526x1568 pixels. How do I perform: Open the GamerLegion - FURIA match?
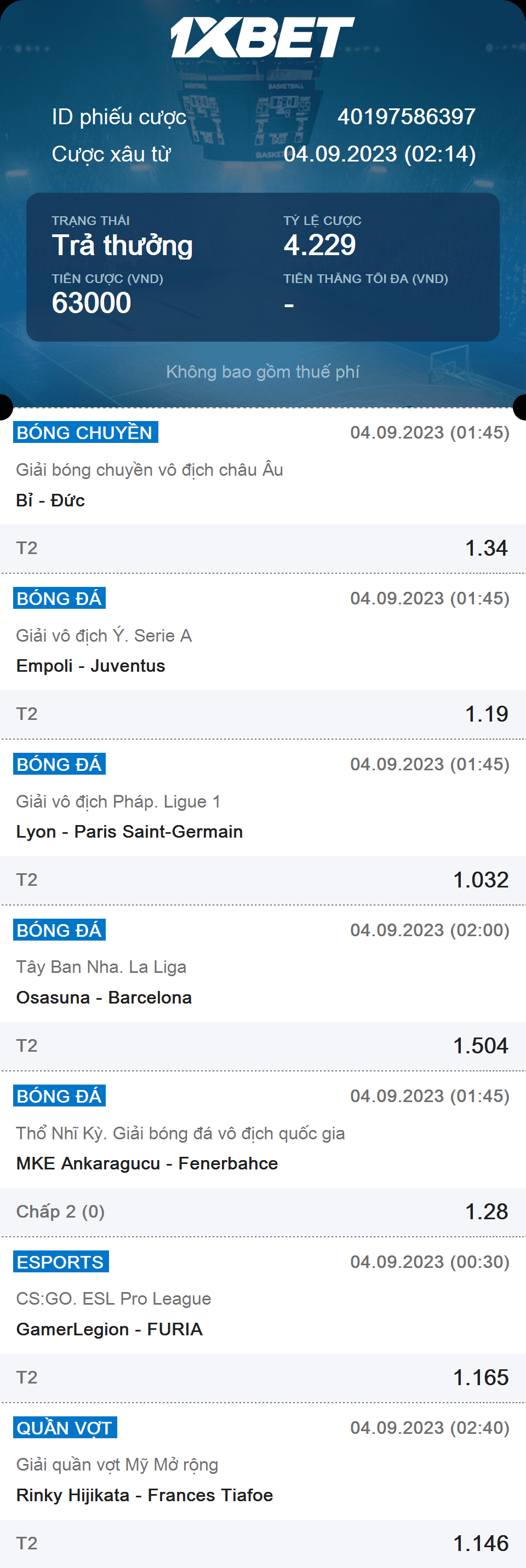[x=109, y=1329]
